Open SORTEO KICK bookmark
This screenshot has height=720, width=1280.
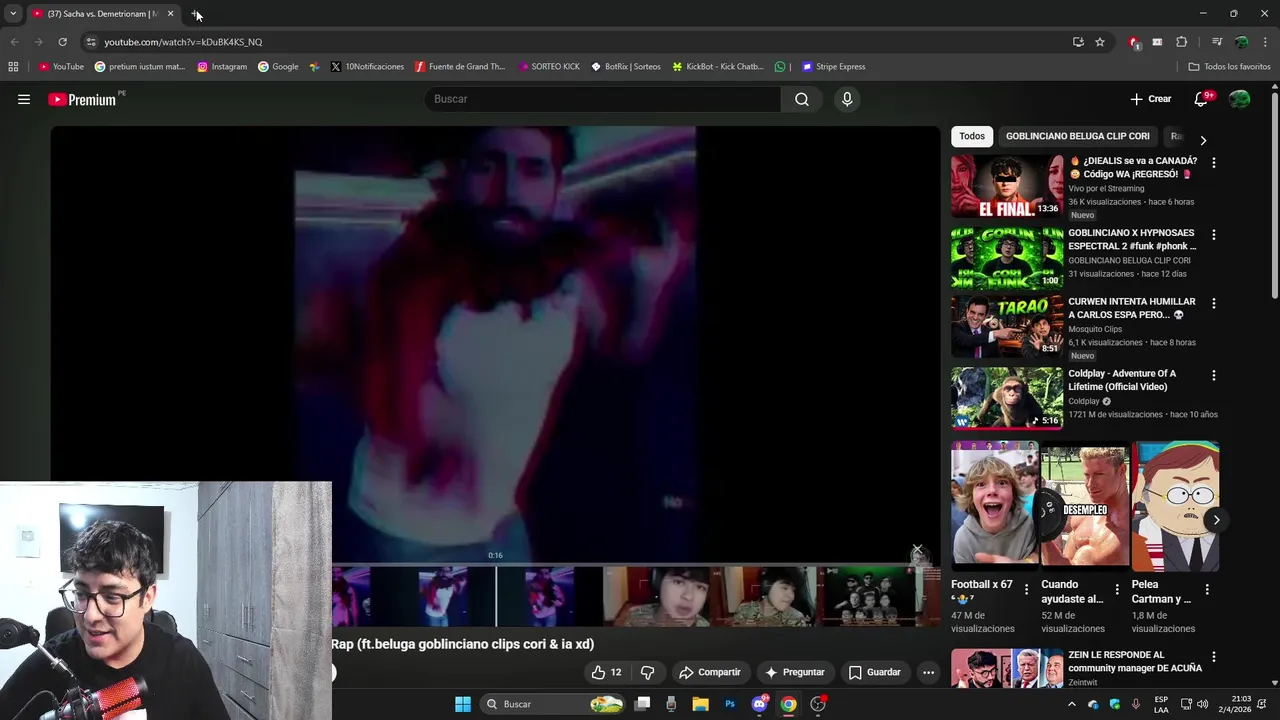pos(549,67)
